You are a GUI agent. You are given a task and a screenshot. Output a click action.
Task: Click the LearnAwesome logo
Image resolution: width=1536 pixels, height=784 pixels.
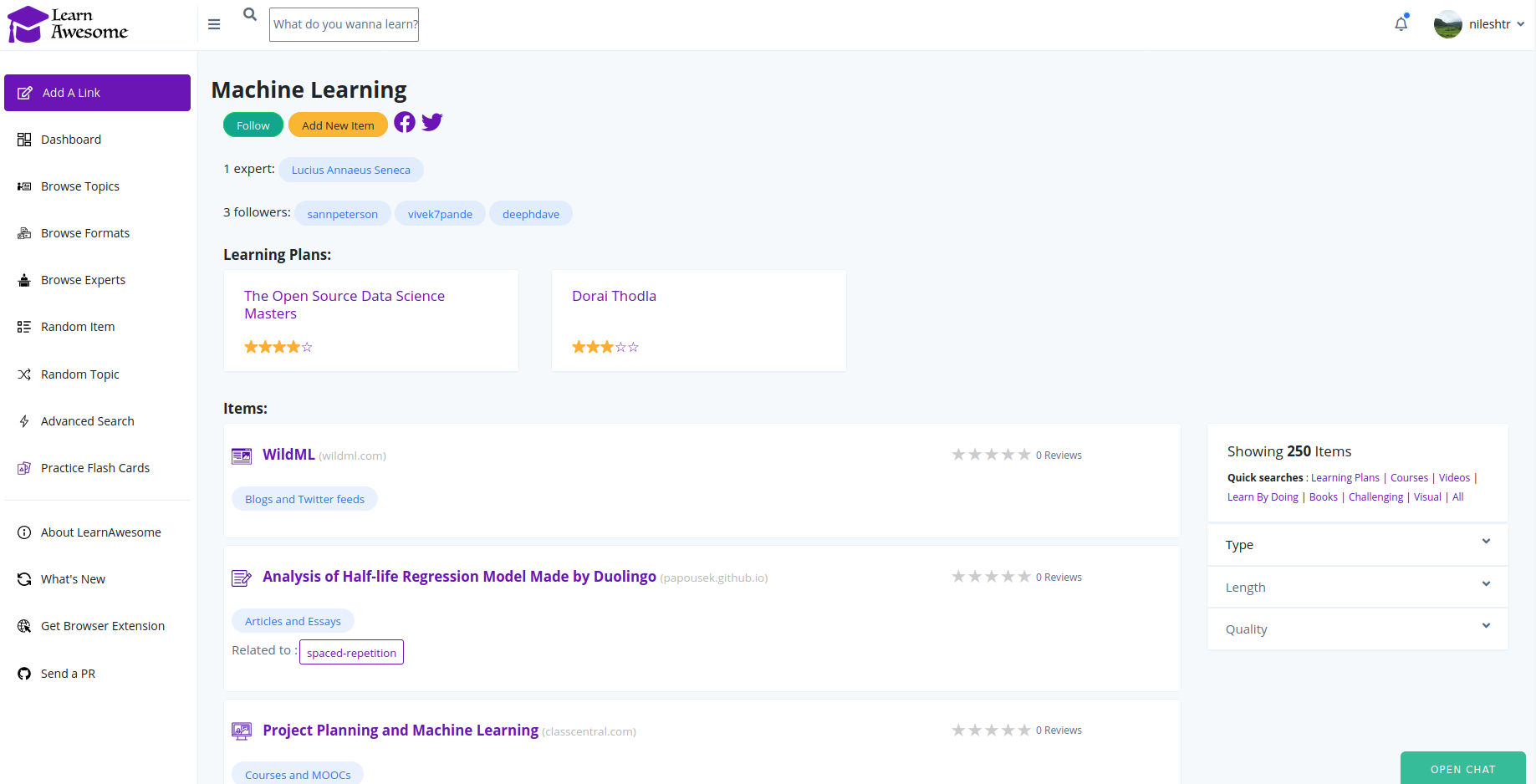(x=68, y=24)
